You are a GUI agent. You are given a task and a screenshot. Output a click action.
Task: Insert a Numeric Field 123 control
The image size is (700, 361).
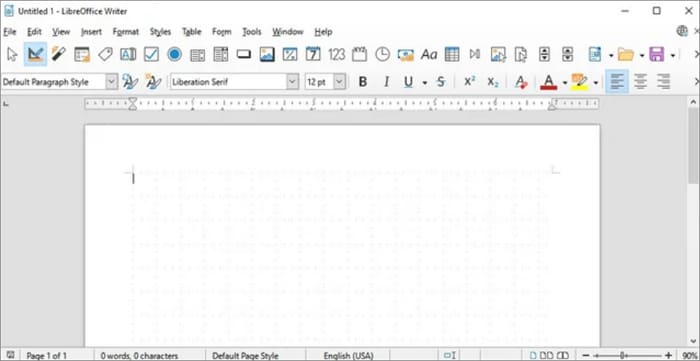click(x=337, y=54)
